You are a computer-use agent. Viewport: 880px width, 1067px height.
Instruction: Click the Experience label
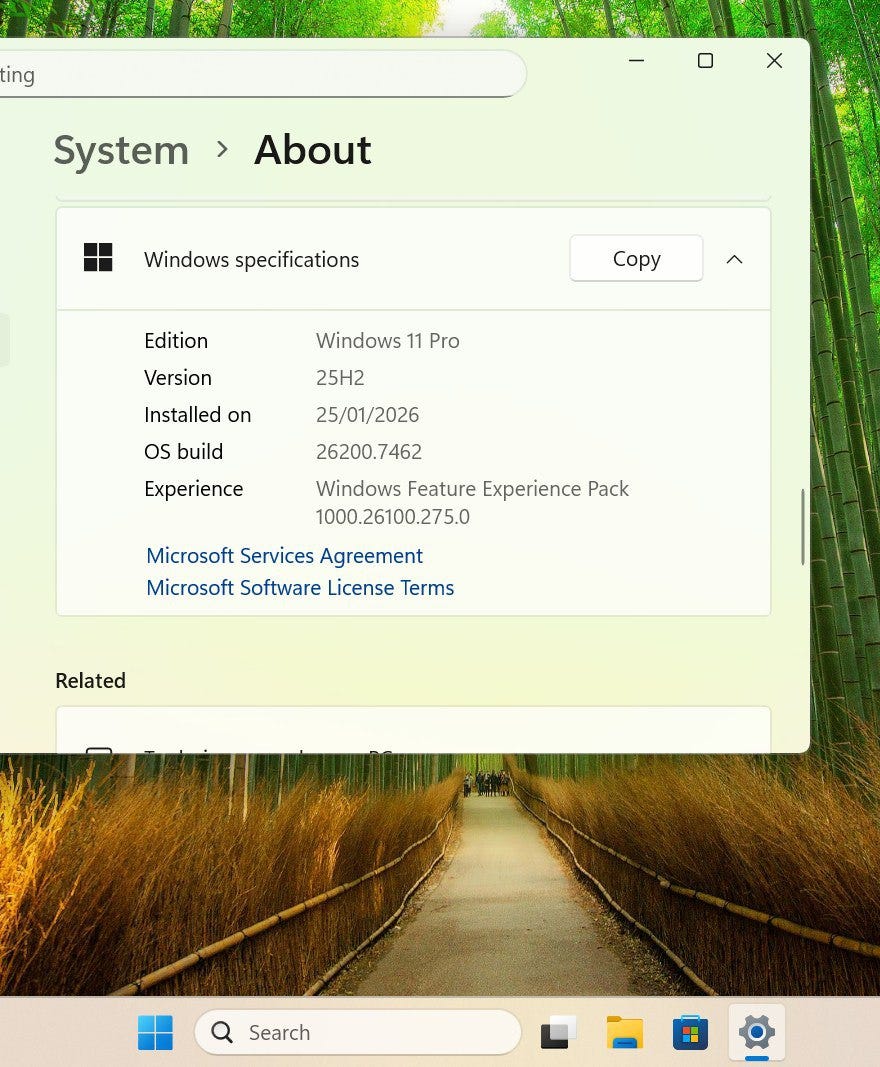(194, 489)
